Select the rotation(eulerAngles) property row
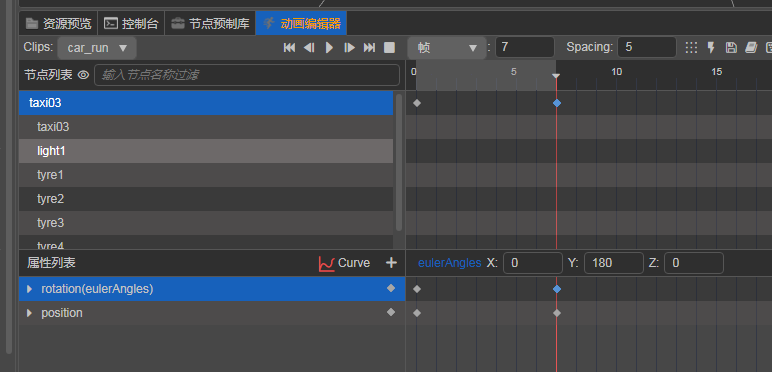Screen dimensions: 772x372 (212, 289)
